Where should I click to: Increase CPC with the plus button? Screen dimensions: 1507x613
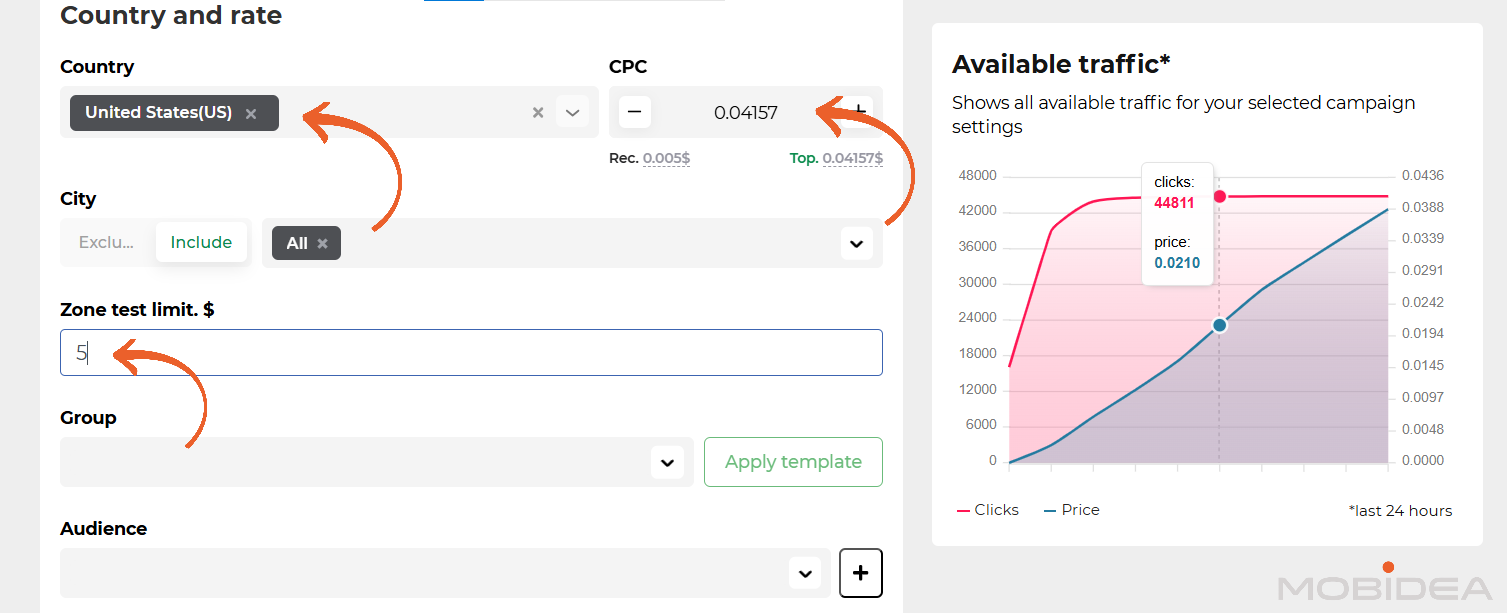click(859, 110)
